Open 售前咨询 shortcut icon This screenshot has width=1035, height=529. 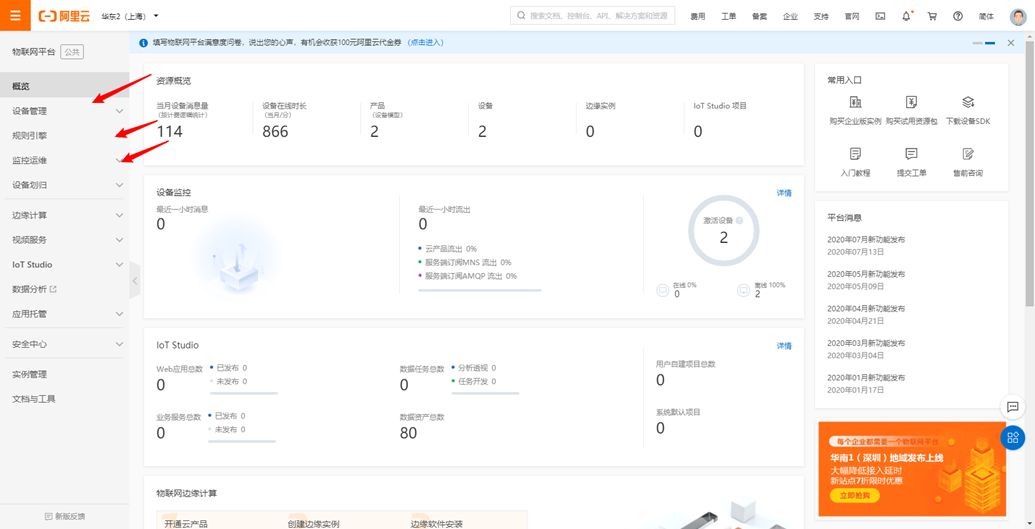(968, 154)
